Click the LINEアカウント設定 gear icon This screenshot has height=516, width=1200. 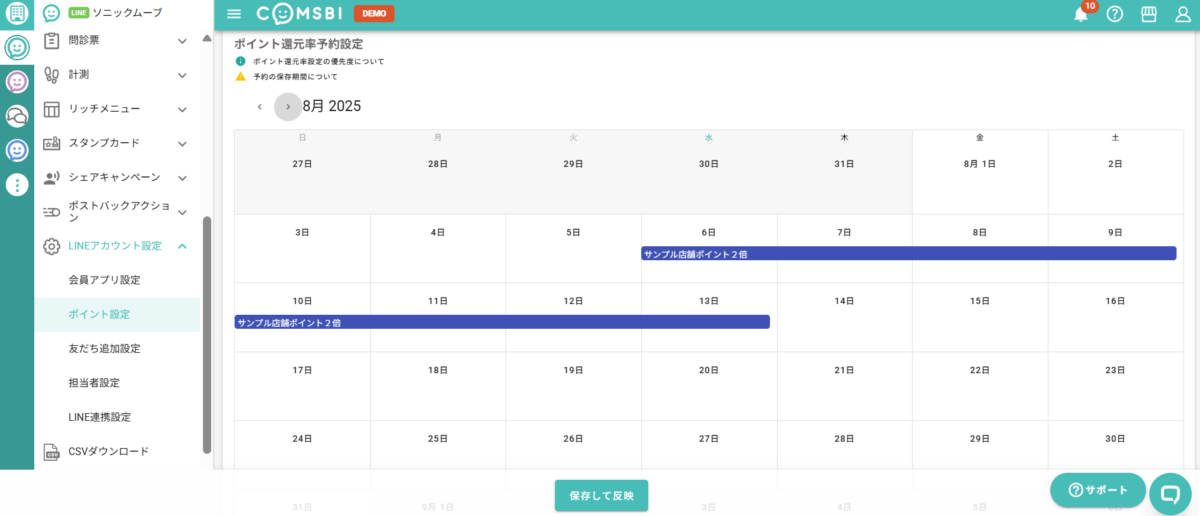tap(52, 246)
